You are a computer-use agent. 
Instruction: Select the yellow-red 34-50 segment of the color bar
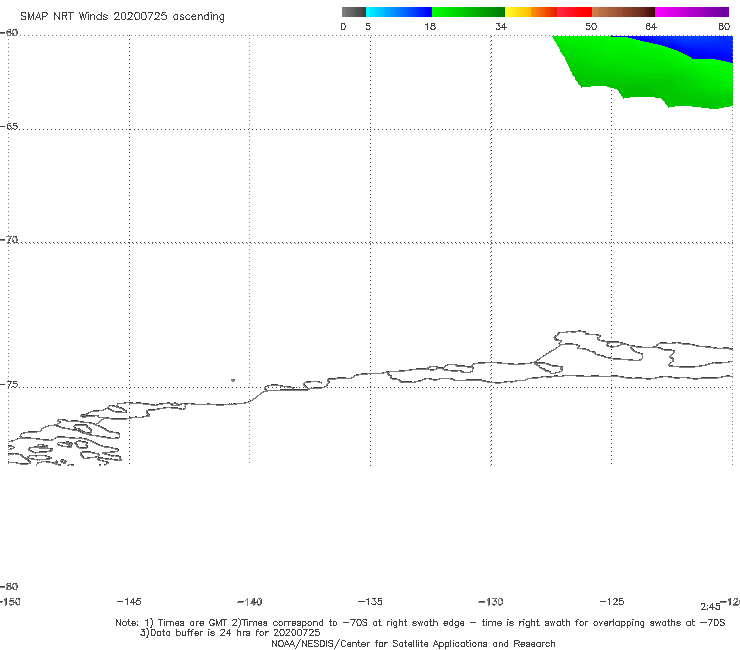click(548, 12)
